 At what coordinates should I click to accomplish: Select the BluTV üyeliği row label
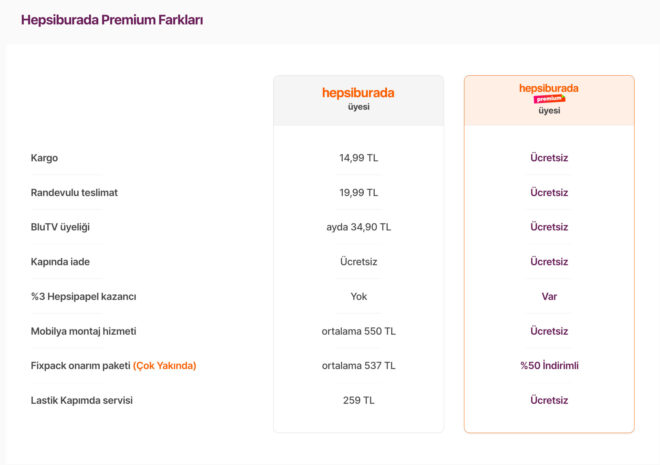[x=61, y=227]
